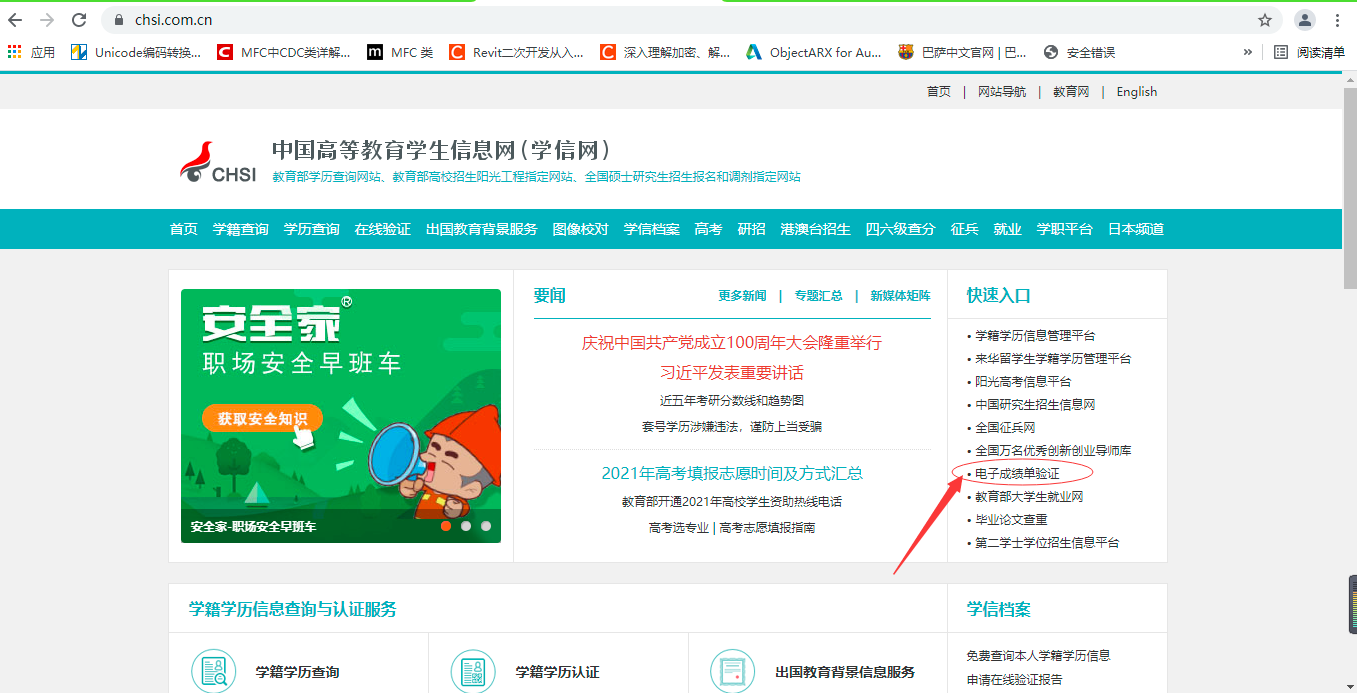The height and width of the screenshot is (693, 1357).
Task: Open 庆祝中国共产党成立100周年 headline
Action: [x=732, y=342]
